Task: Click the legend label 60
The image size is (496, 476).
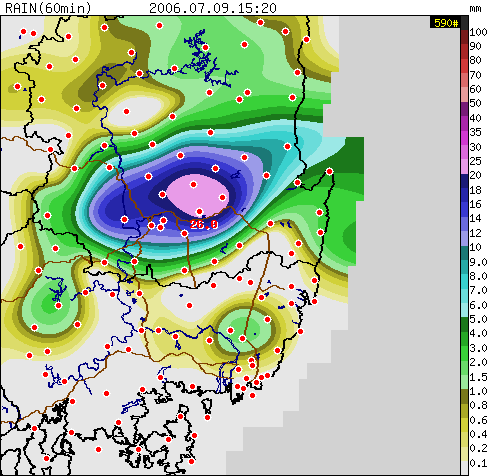Action: coord(475,89)
